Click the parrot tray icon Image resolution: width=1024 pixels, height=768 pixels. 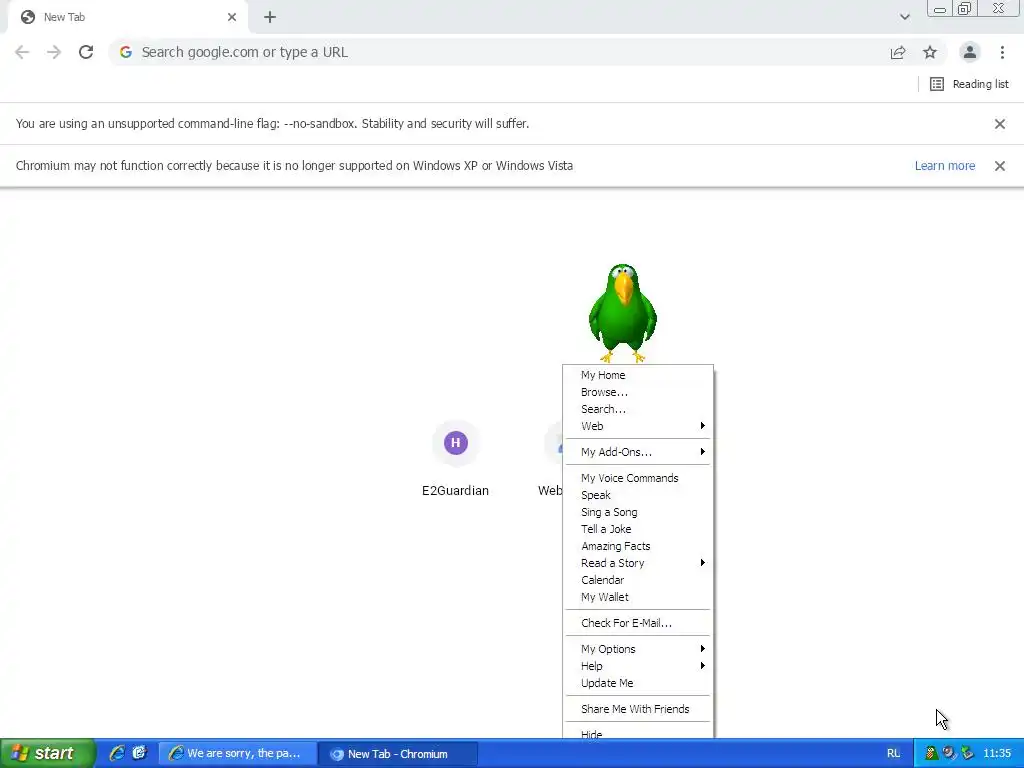pos(931,754)
